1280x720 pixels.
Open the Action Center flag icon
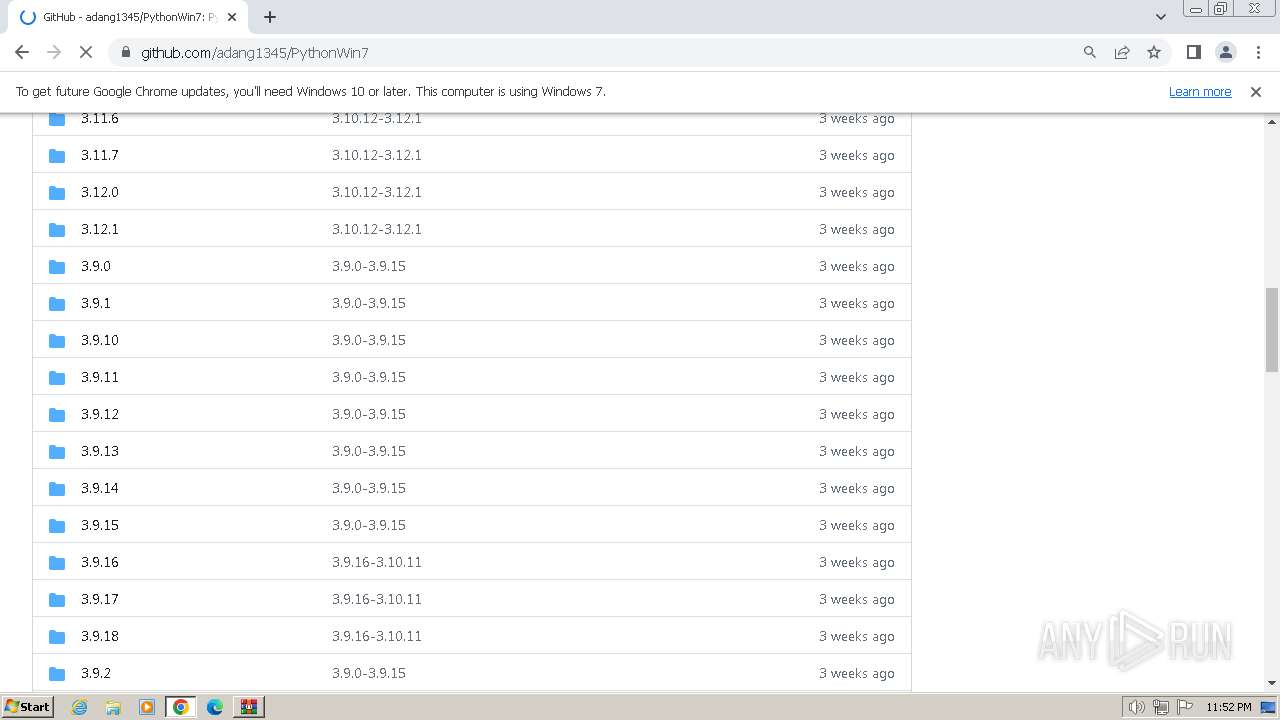pyautogui.click(x=1185, y=707)
